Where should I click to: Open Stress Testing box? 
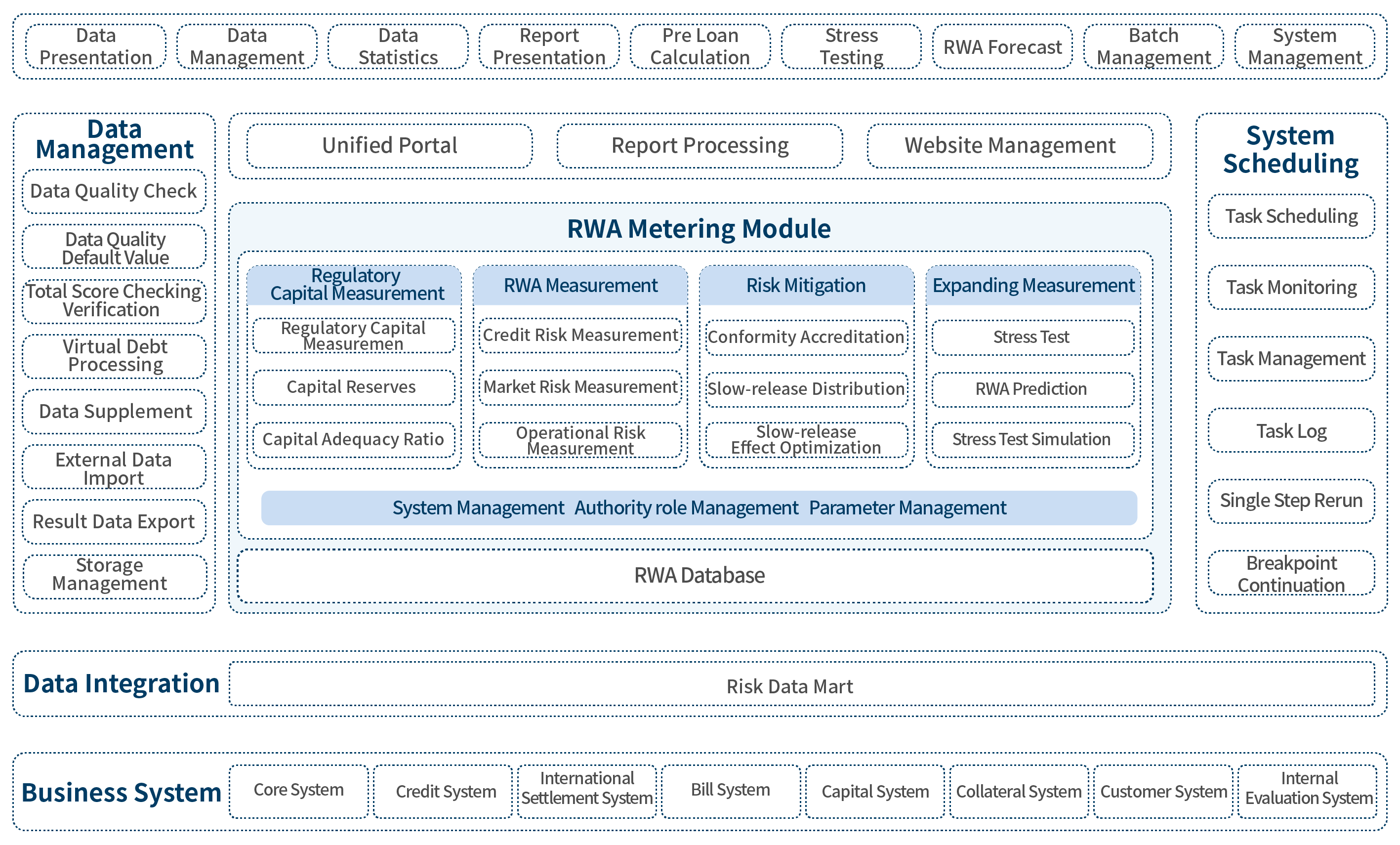click(852, 46)
